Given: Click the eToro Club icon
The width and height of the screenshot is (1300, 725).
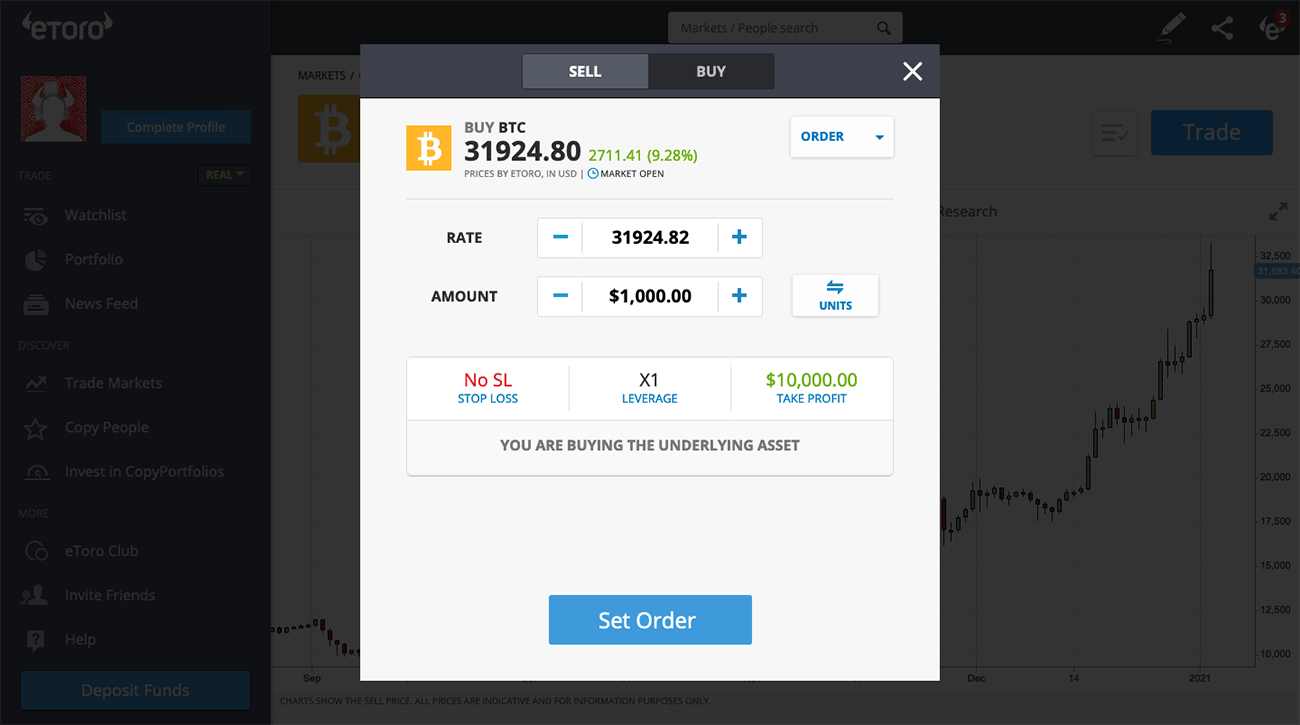Looking at the screenshot, I should point(36,551).
